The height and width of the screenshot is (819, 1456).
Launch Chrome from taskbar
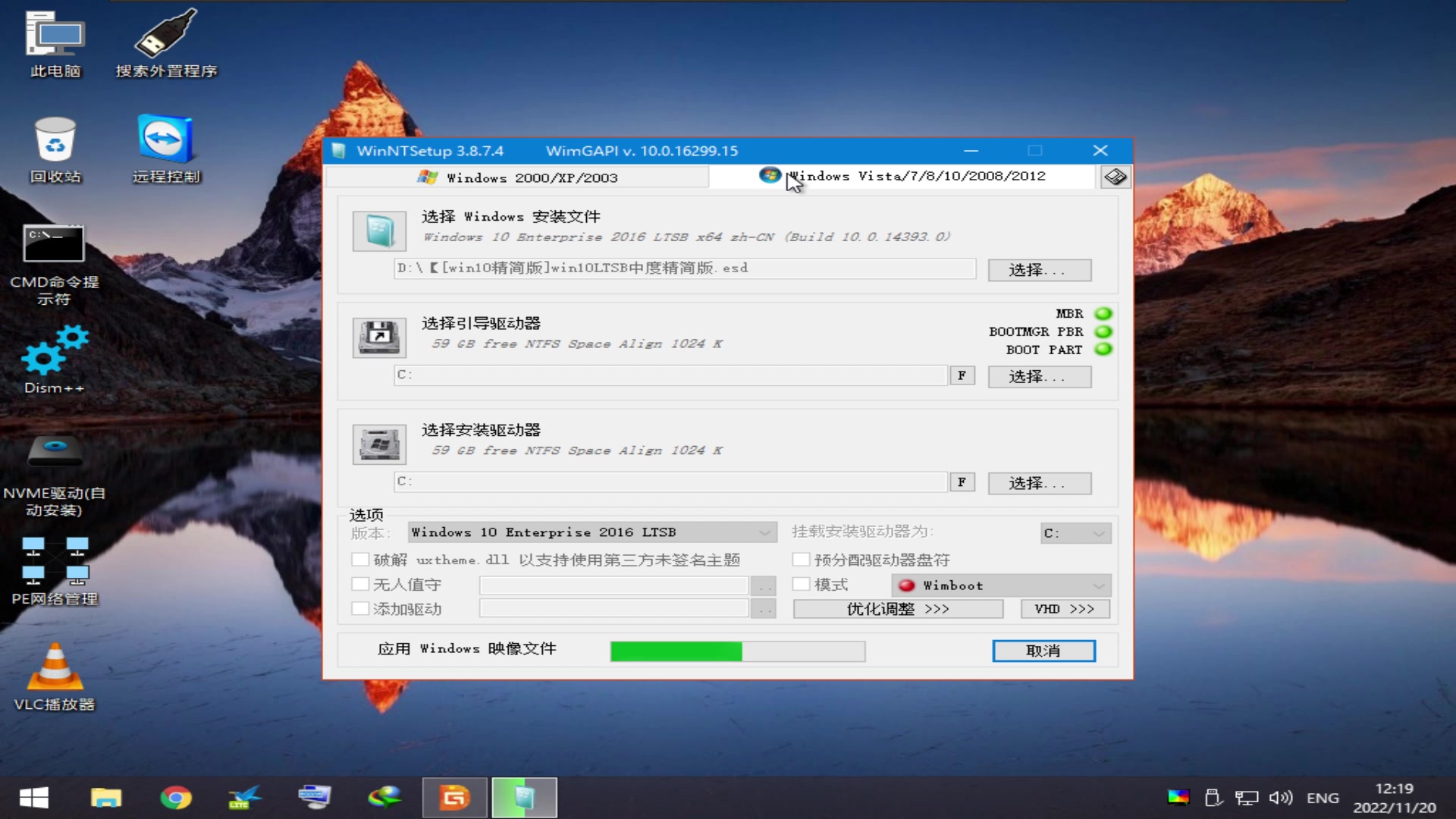(x=176, y=798)
